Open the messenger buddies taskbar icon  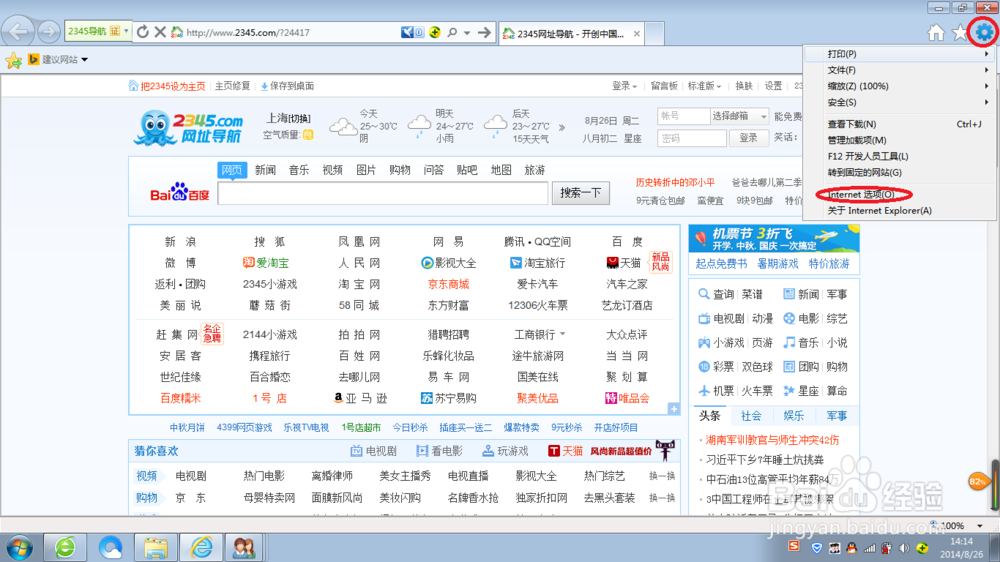[x=244, y=547]
